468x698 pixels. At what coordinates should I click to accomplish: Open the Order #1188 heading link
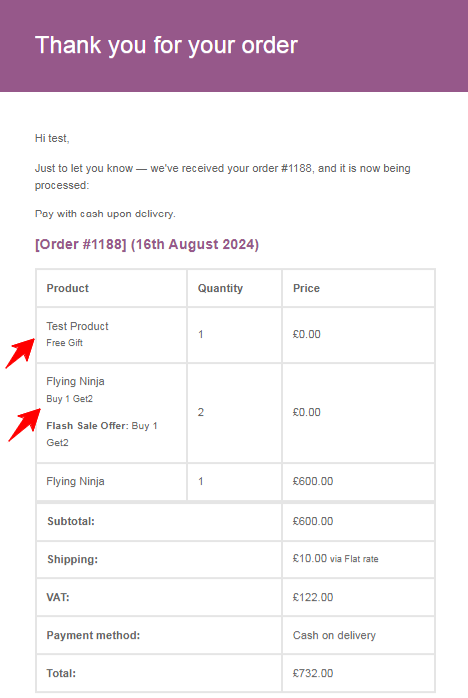pos(147,244)
